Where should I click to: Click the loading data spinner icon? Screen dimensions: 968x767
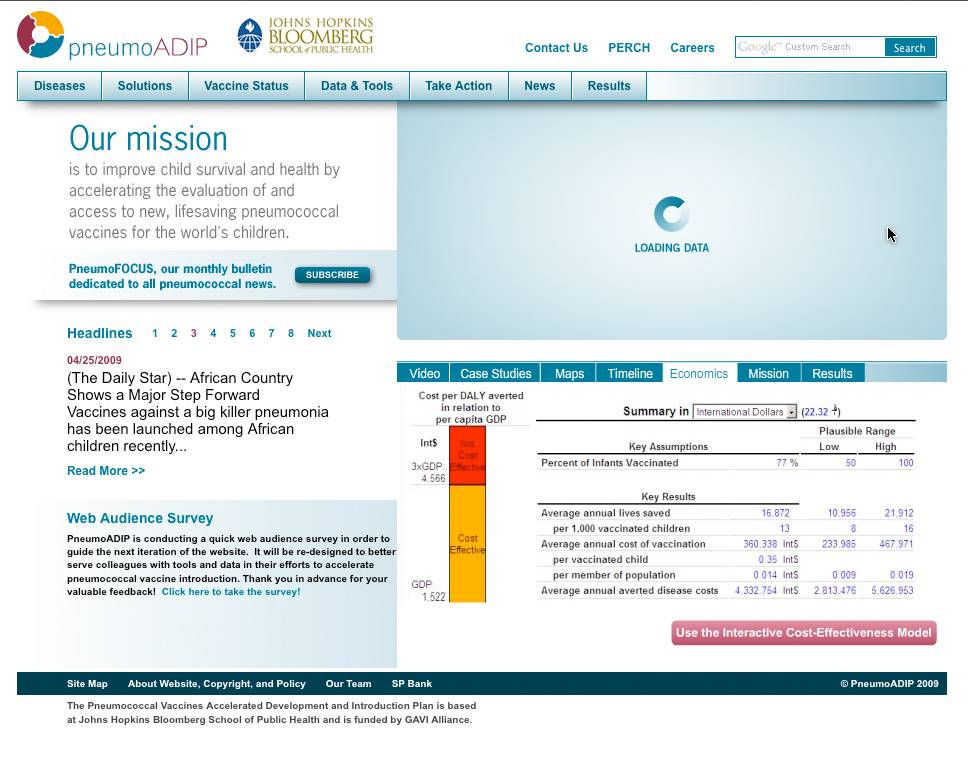[x=671, y=214]
